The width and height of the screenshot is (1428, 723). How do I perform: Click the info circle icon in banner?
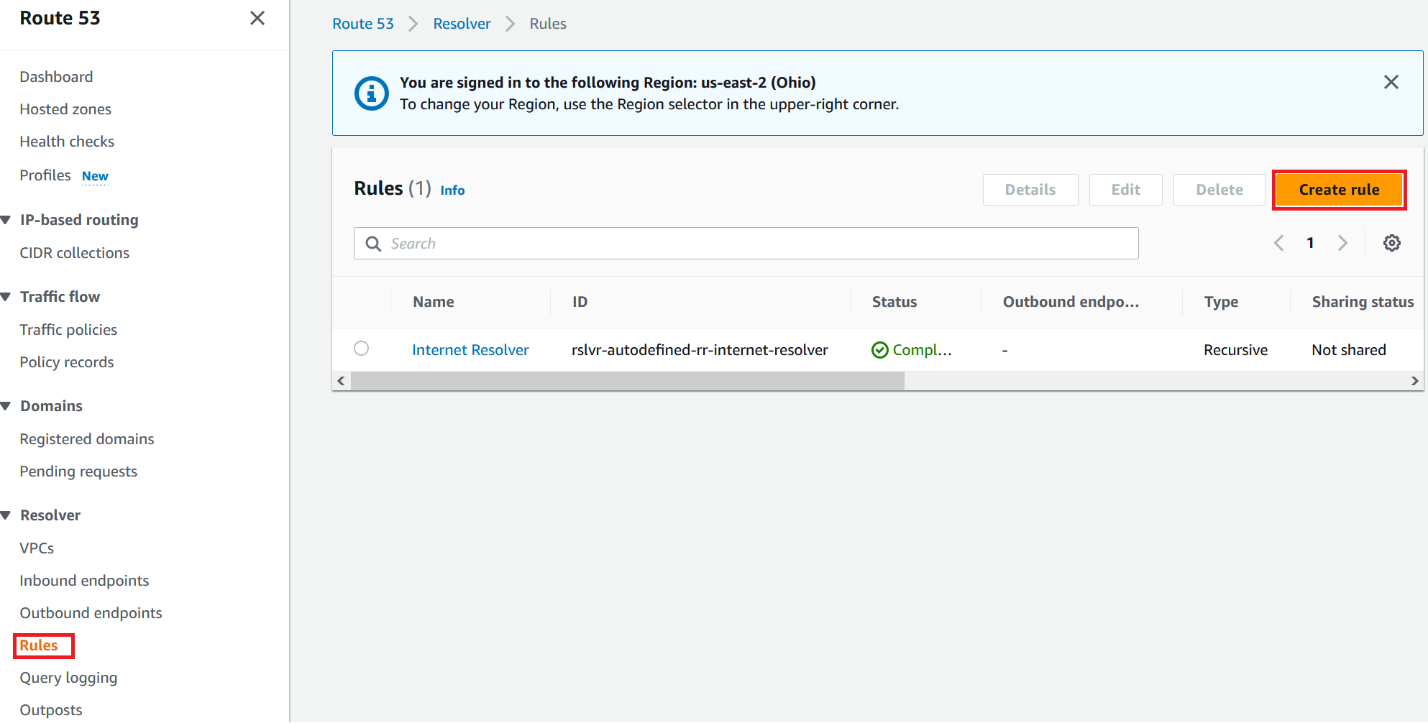pyautogui.click(x=372, y=93)
